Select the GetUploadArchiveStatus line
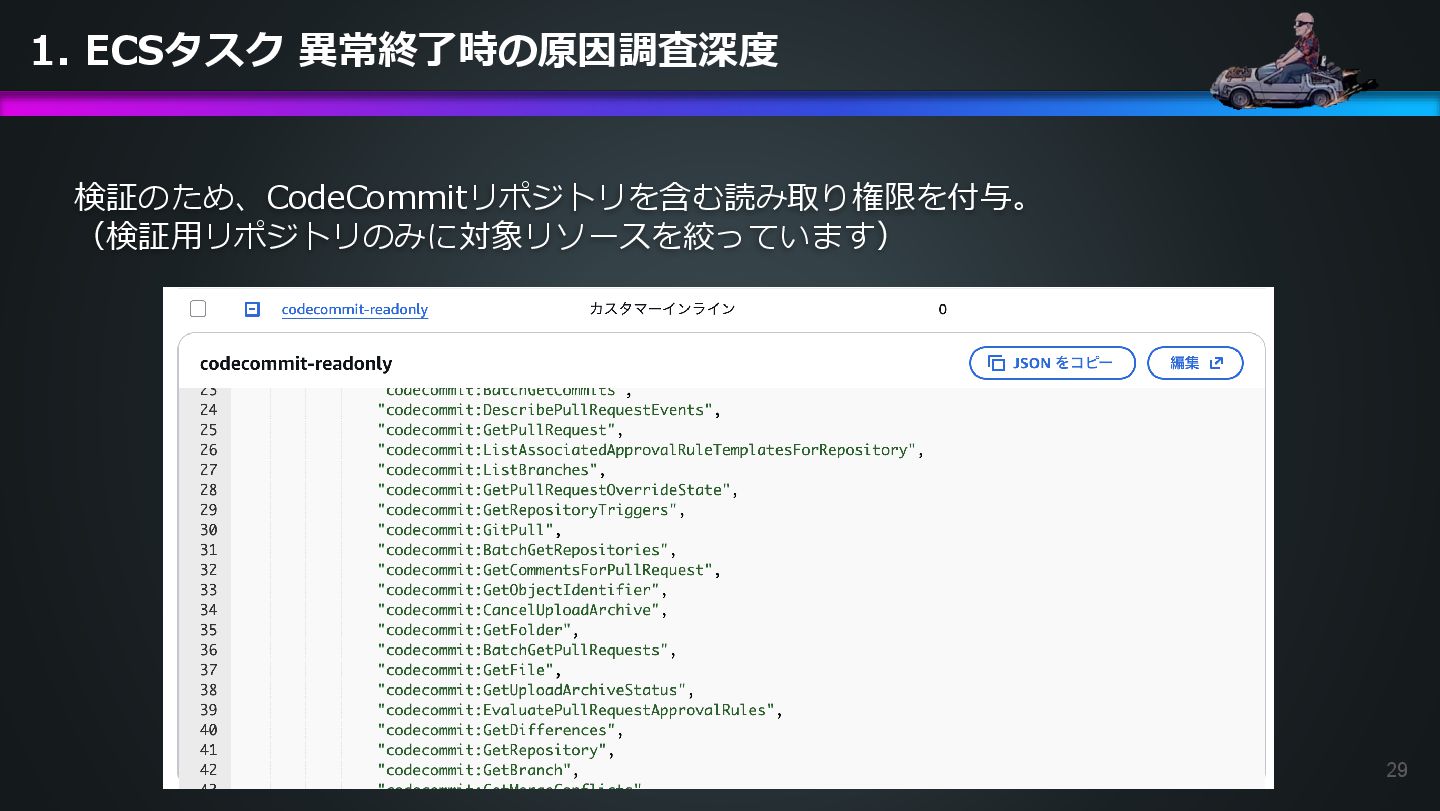 coord(536,690)
